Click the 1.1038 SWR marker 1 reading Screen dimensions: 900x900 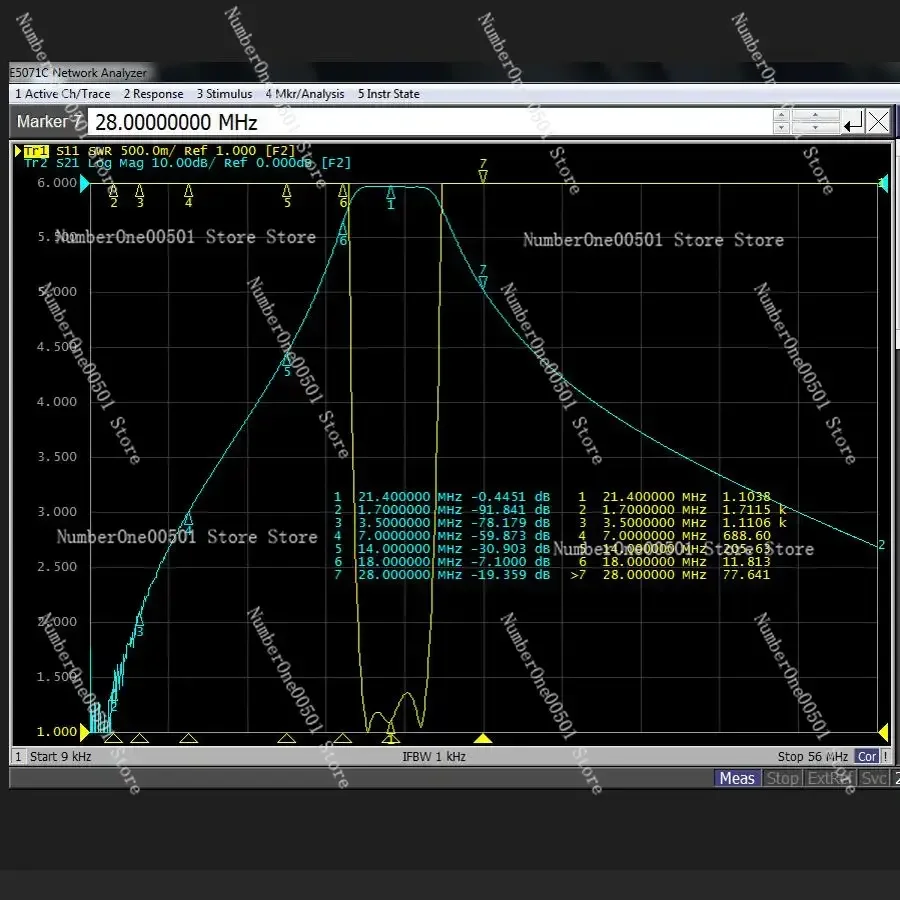coord(746,496)
